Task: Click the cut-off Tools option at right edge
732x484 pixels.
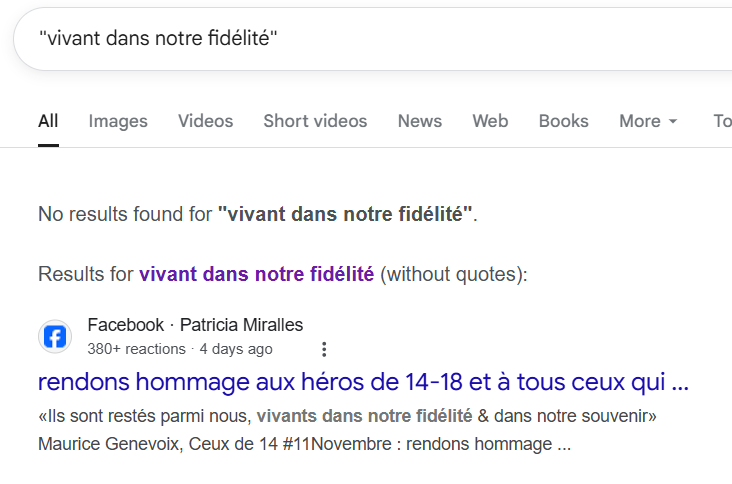Action: click(x=721, y=121)
